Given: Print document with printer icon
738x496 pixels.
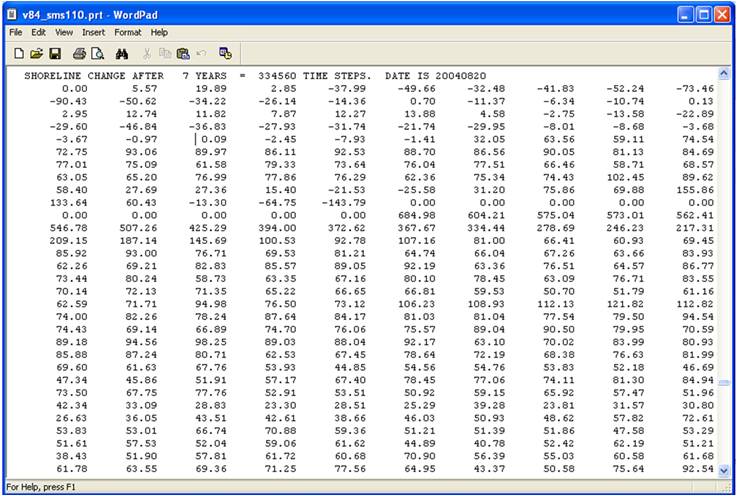Looking at the screenshot, I should coord(79,54).
